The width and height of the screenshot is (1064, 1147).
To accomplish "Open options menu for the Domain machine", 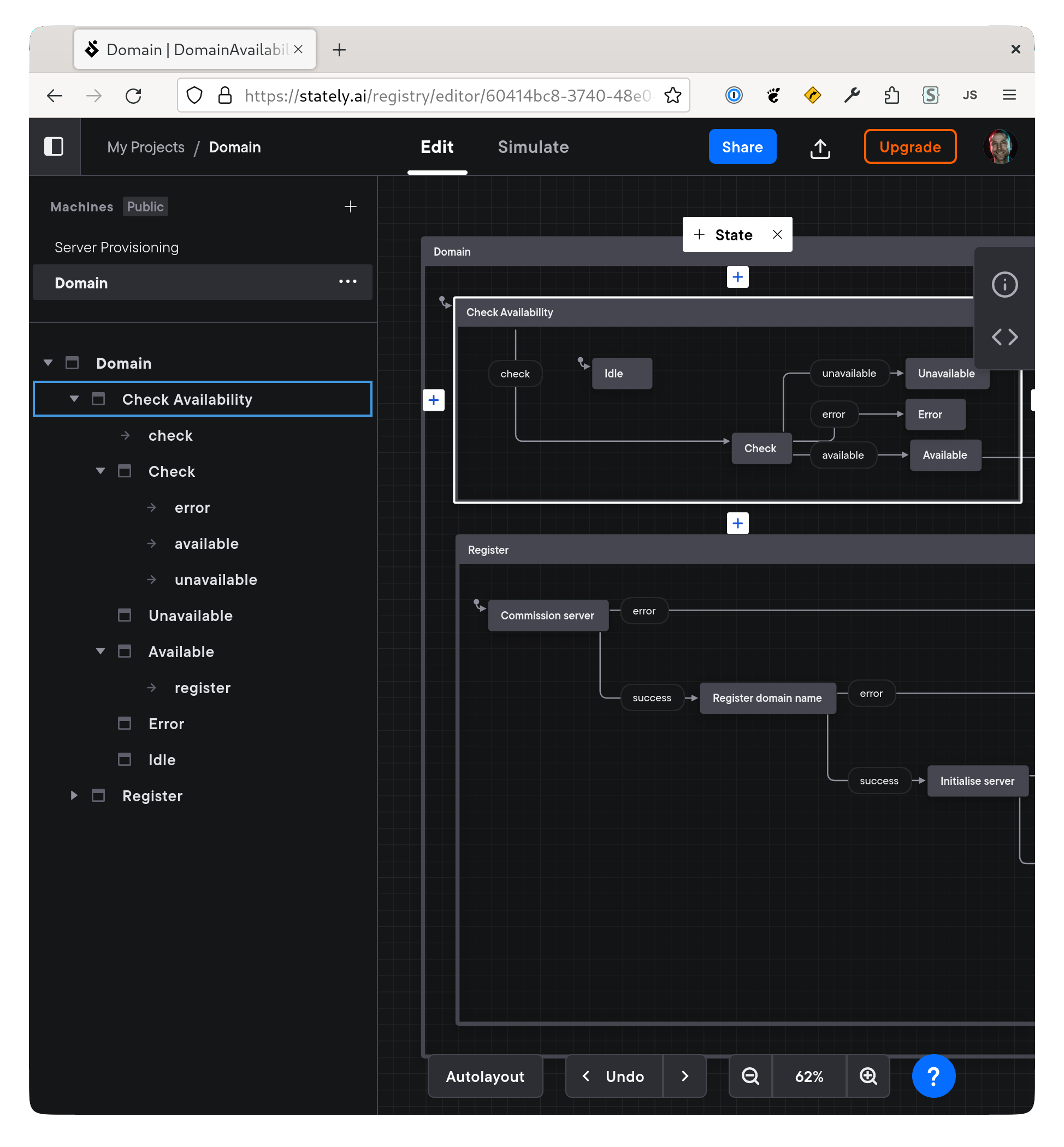I will 348,282.
